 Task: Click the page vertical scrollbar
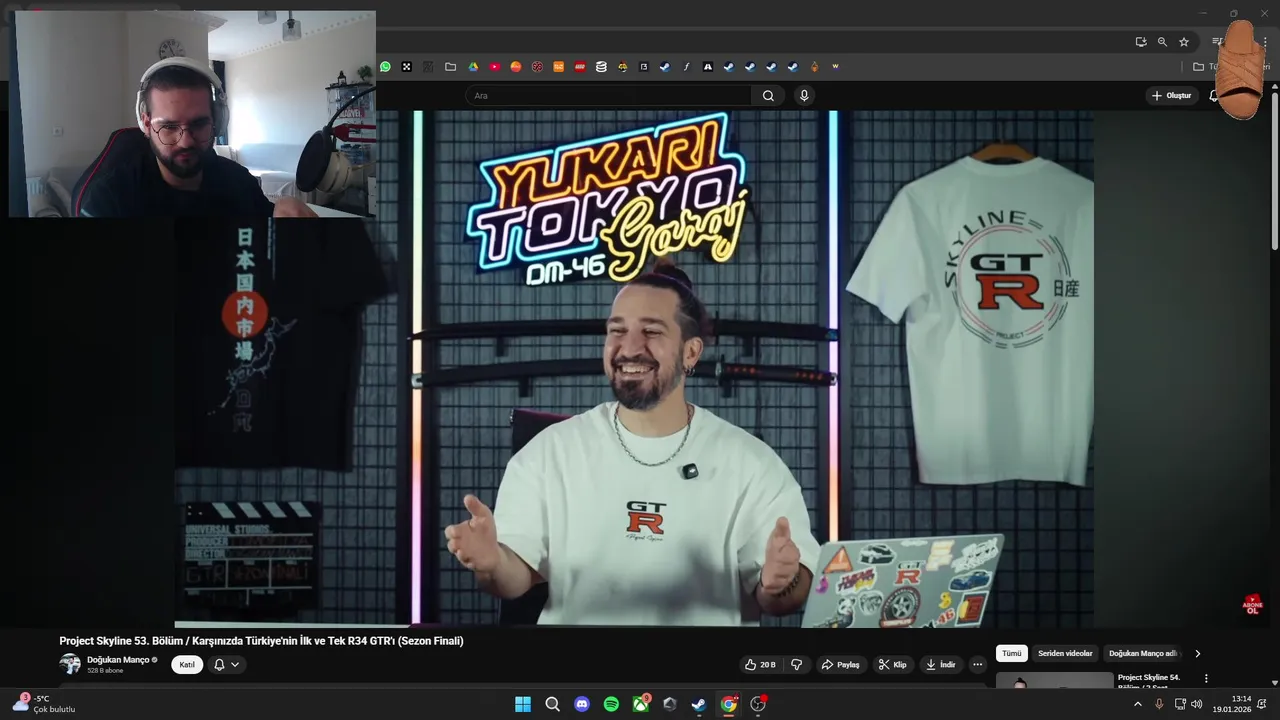tap(1274, 170)
